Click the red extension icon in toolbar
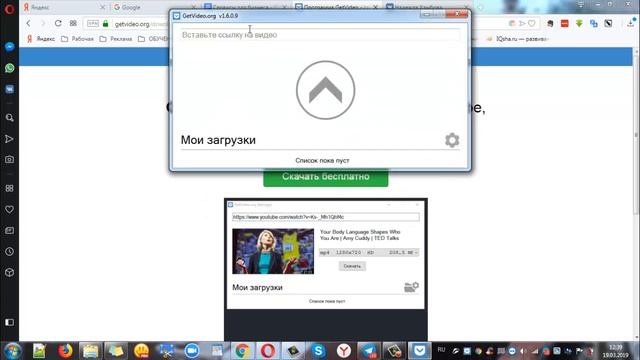 [x=564, y=24]
